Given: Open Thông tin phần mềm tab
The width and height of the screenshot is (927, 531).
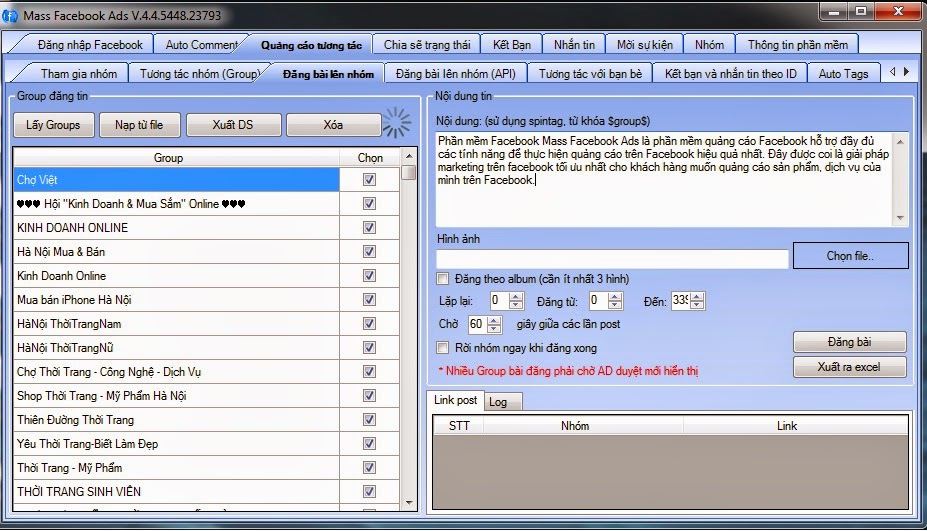Looking at the screenshot, I should coord(798,45).
